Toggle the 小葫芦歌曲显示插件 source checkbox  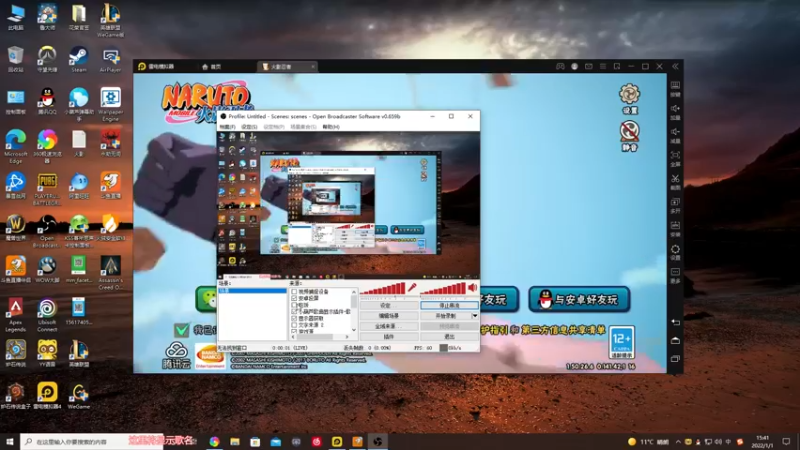(x=294, y=311)
